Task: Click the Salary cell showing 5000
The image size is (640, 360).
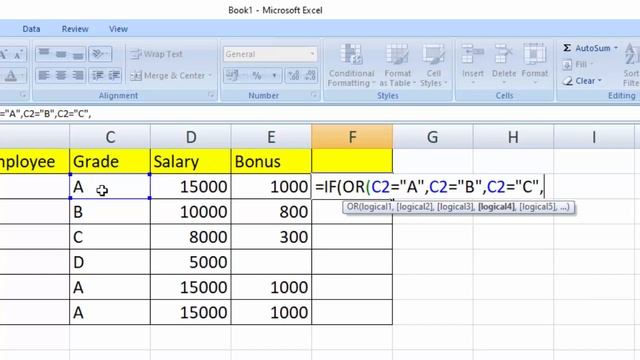Action: tap(191, 262)
